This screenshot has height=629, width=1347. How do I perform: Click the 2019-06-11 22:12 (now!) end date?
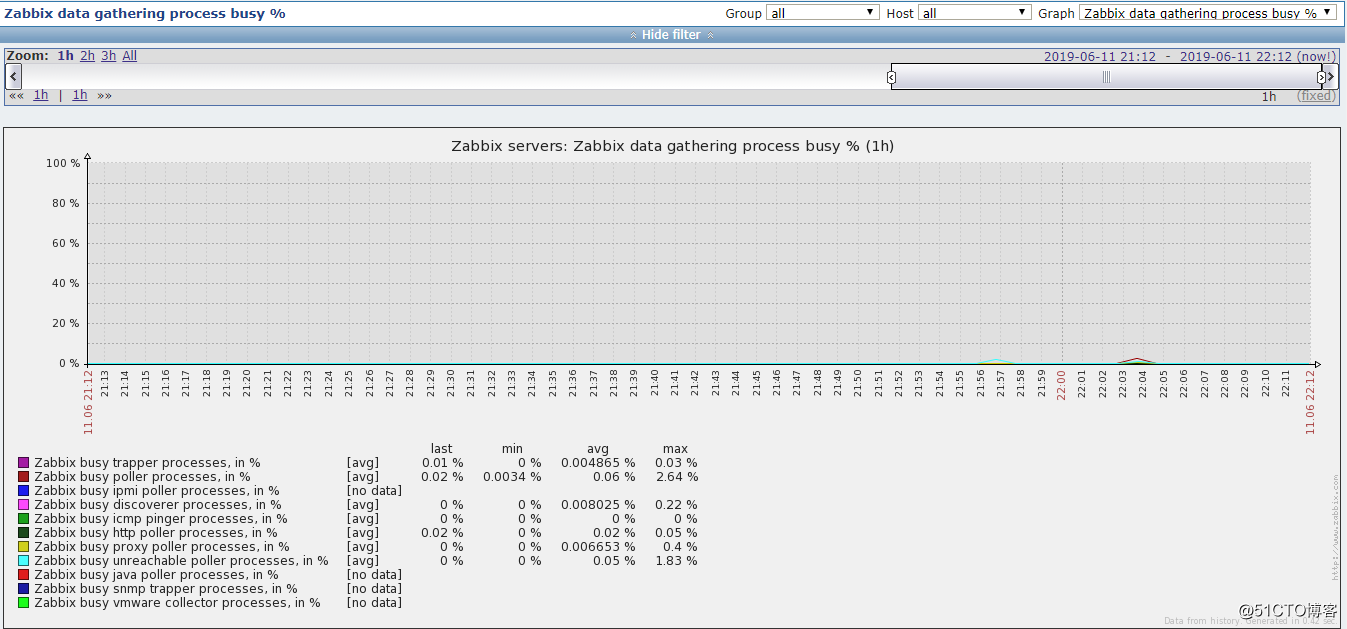pyautogui.click(x=1258, y=56)
